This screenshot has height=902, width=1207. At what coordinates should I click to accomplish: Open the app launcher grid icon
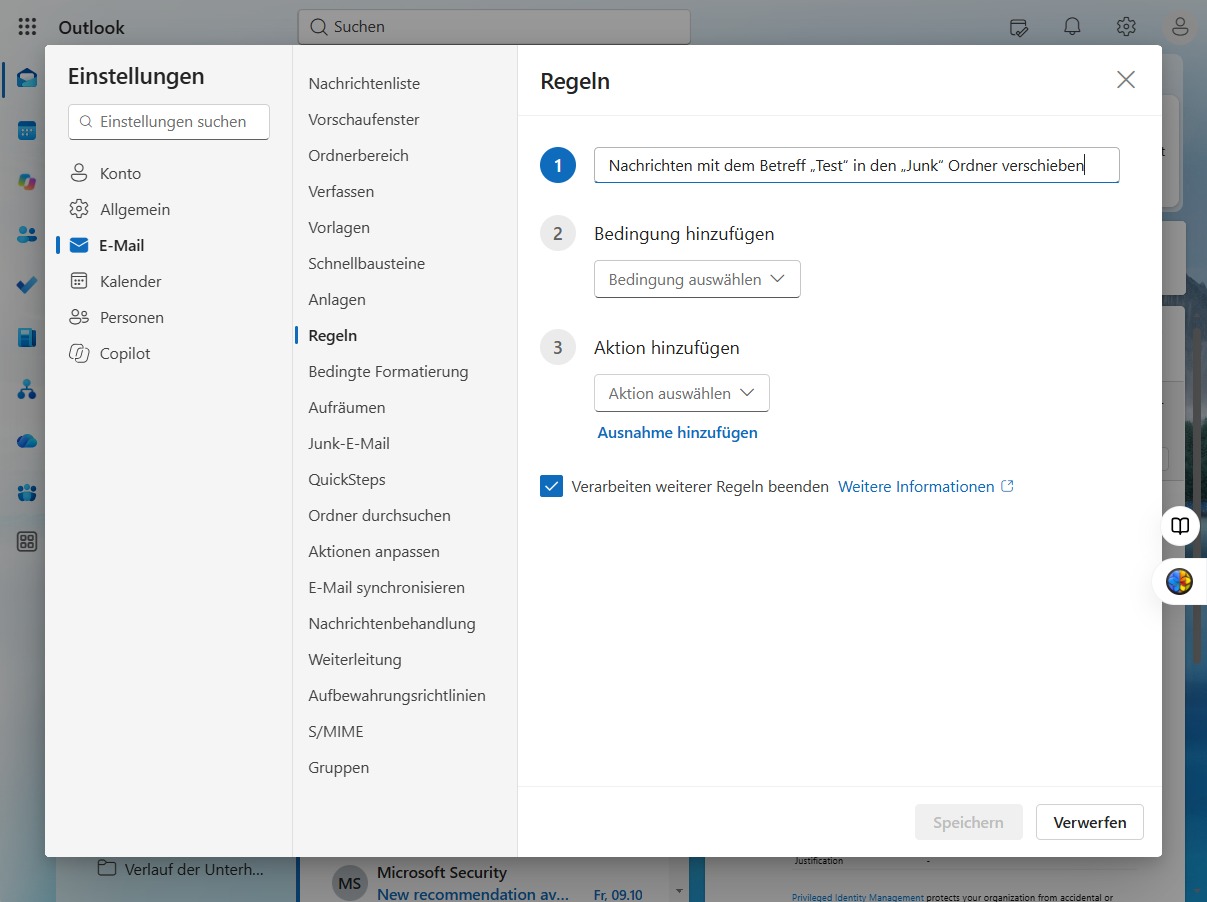(x=27, y=27)
